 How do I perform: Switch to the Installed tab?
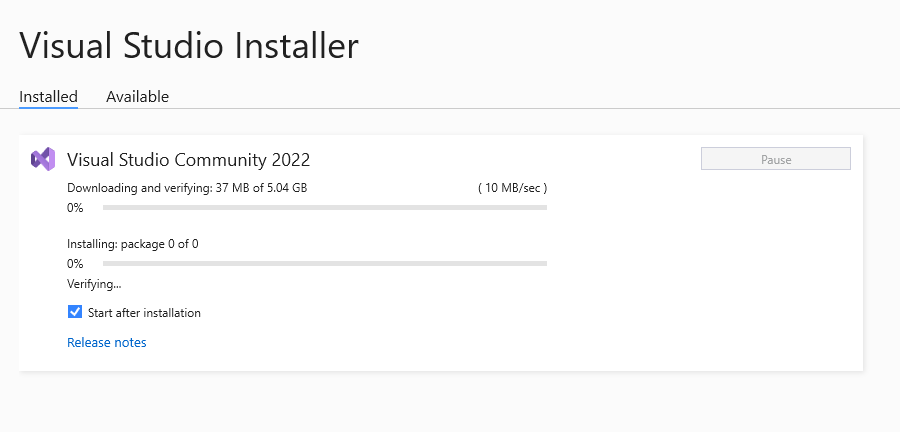click(x=48, y=96)
